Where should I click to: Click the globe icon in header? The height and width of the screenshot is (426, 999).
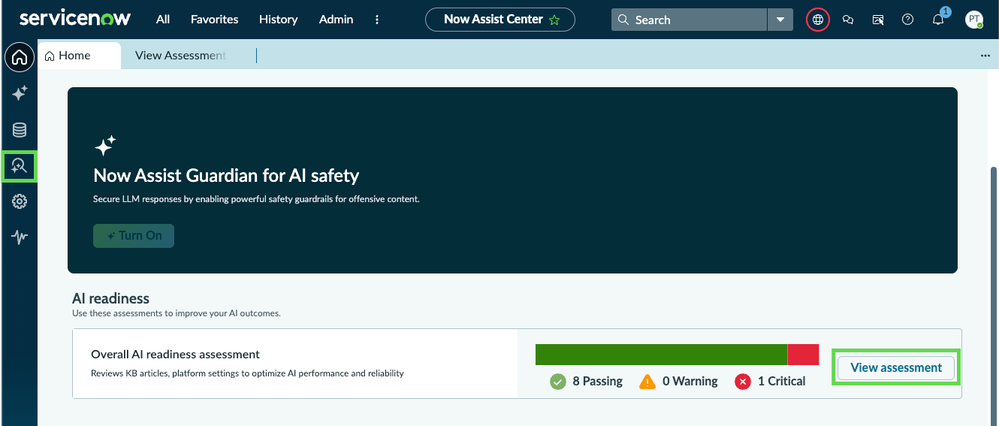click(818, 20)
